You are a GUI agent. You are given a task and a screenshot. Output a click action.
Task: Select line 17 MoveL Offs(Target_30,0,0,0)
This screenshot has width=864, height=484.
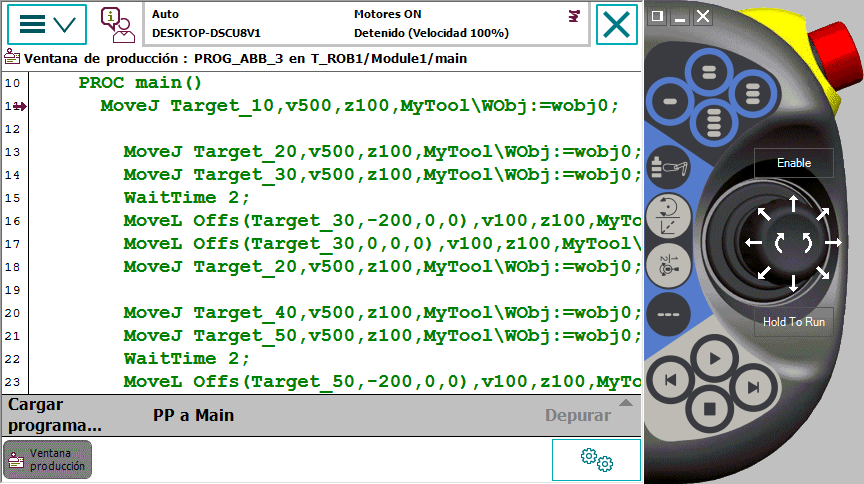(x=382, y=244)
